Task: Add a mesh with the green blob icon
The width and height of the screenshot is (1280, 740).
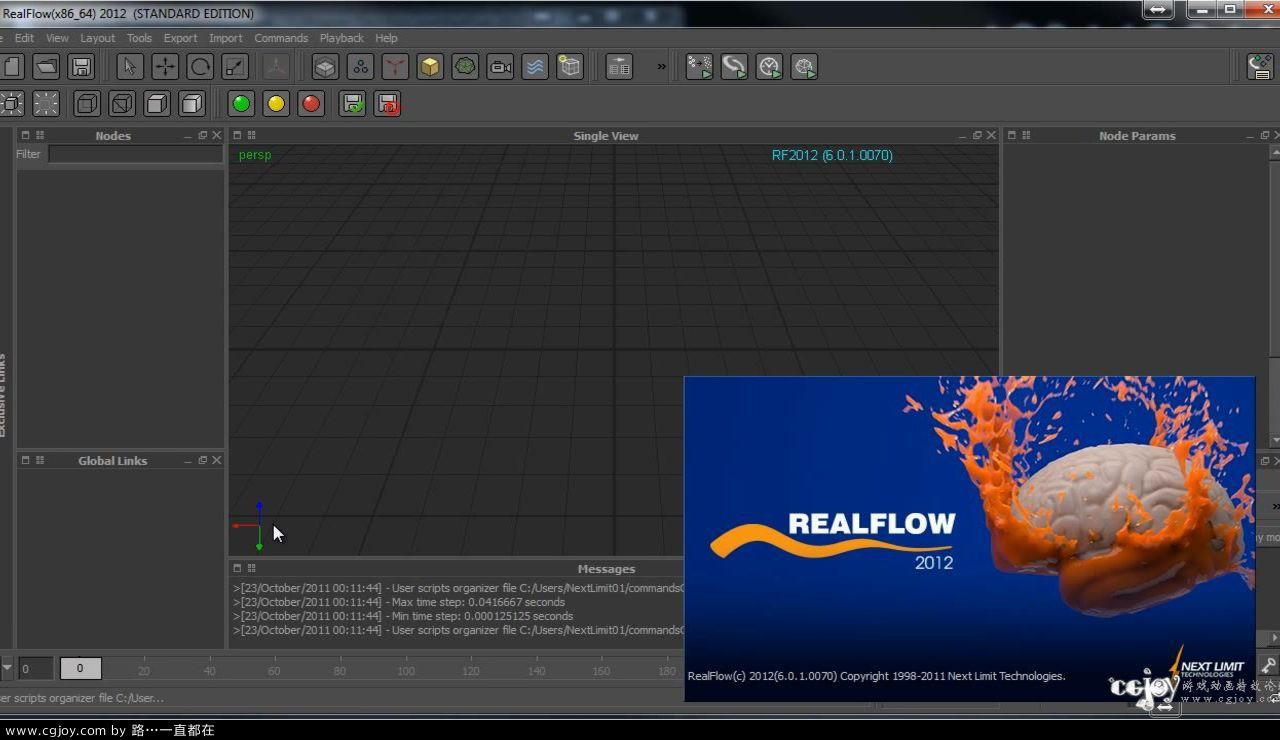Action: [x=465, y=67]
